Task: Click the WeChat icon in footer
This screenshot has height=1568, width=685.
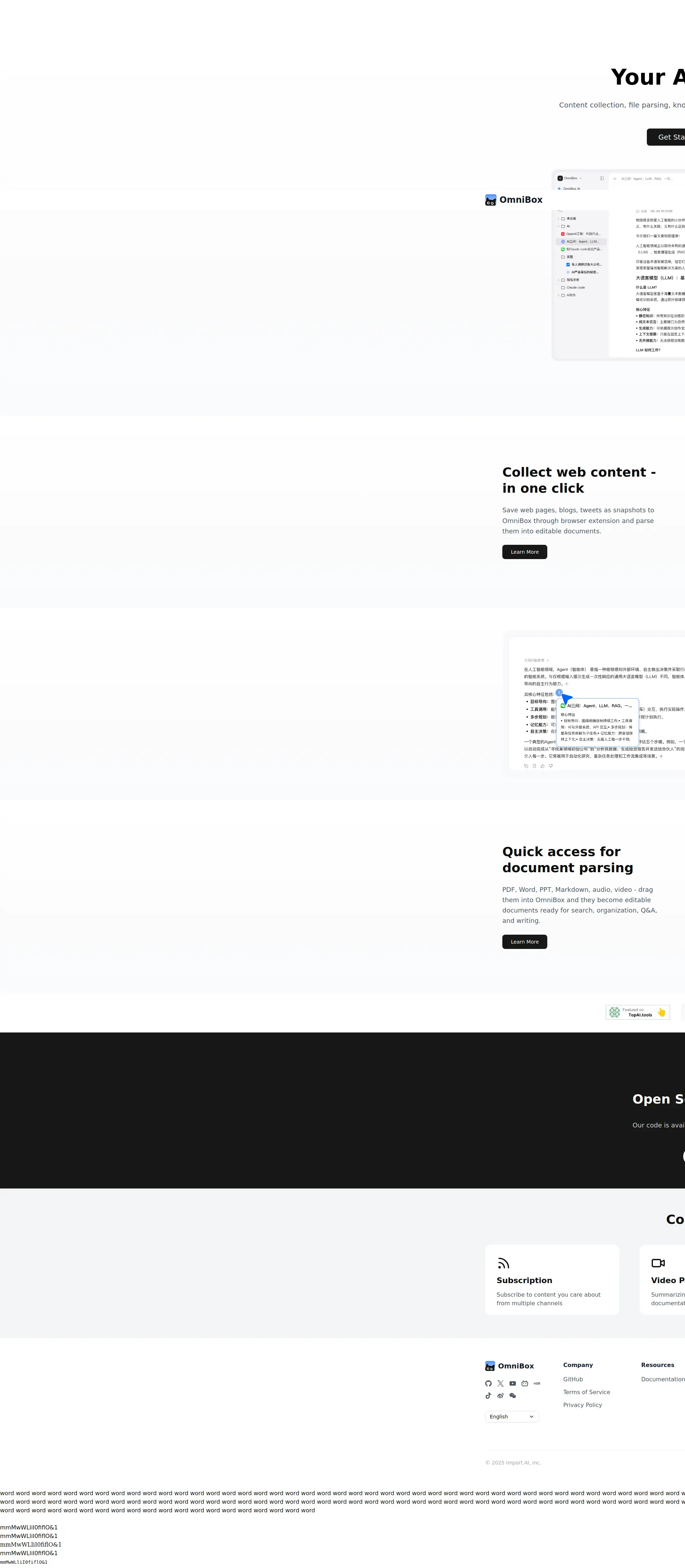Action: point(512,1396)
